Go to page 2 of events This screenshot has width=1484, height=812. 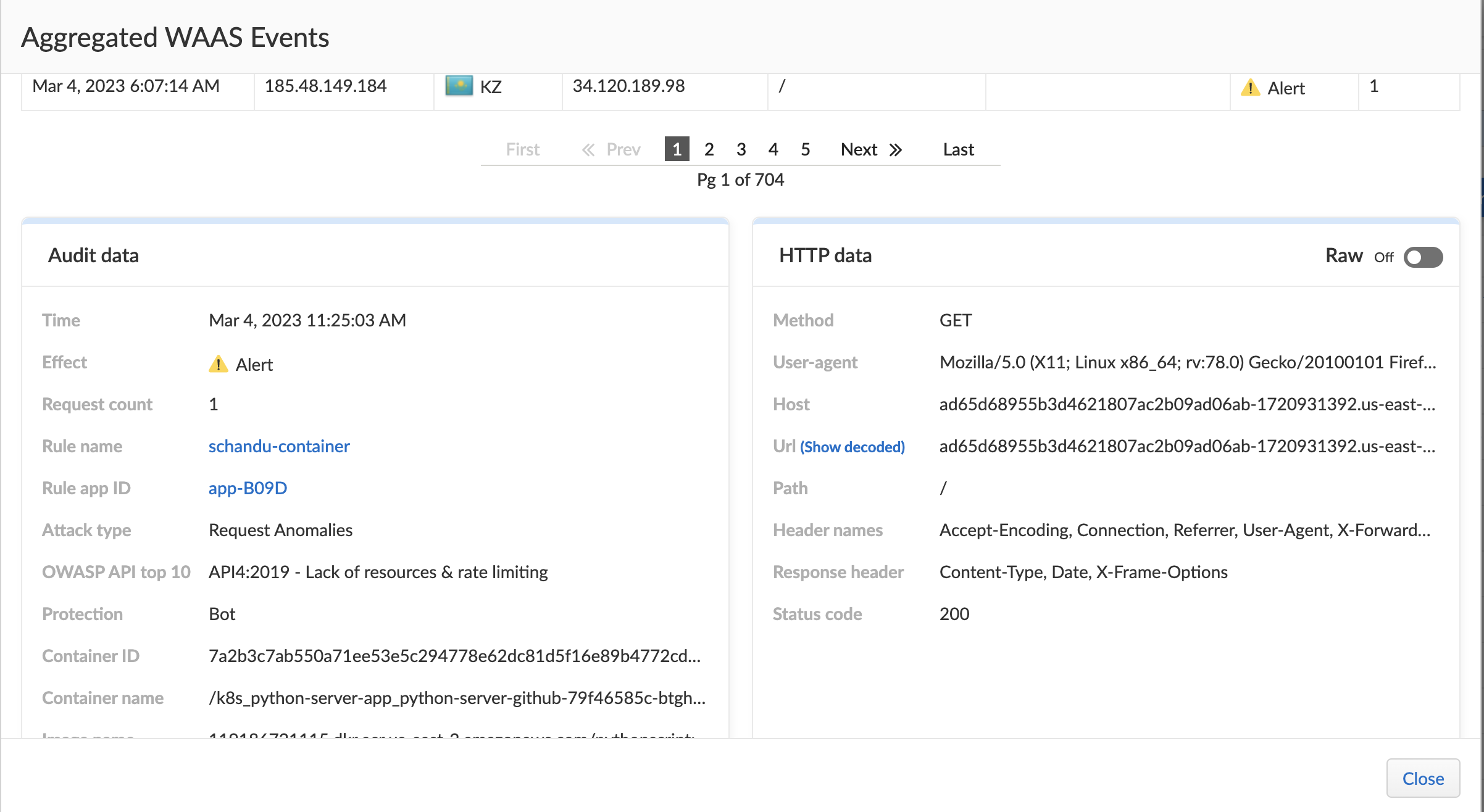click(709, 149)
